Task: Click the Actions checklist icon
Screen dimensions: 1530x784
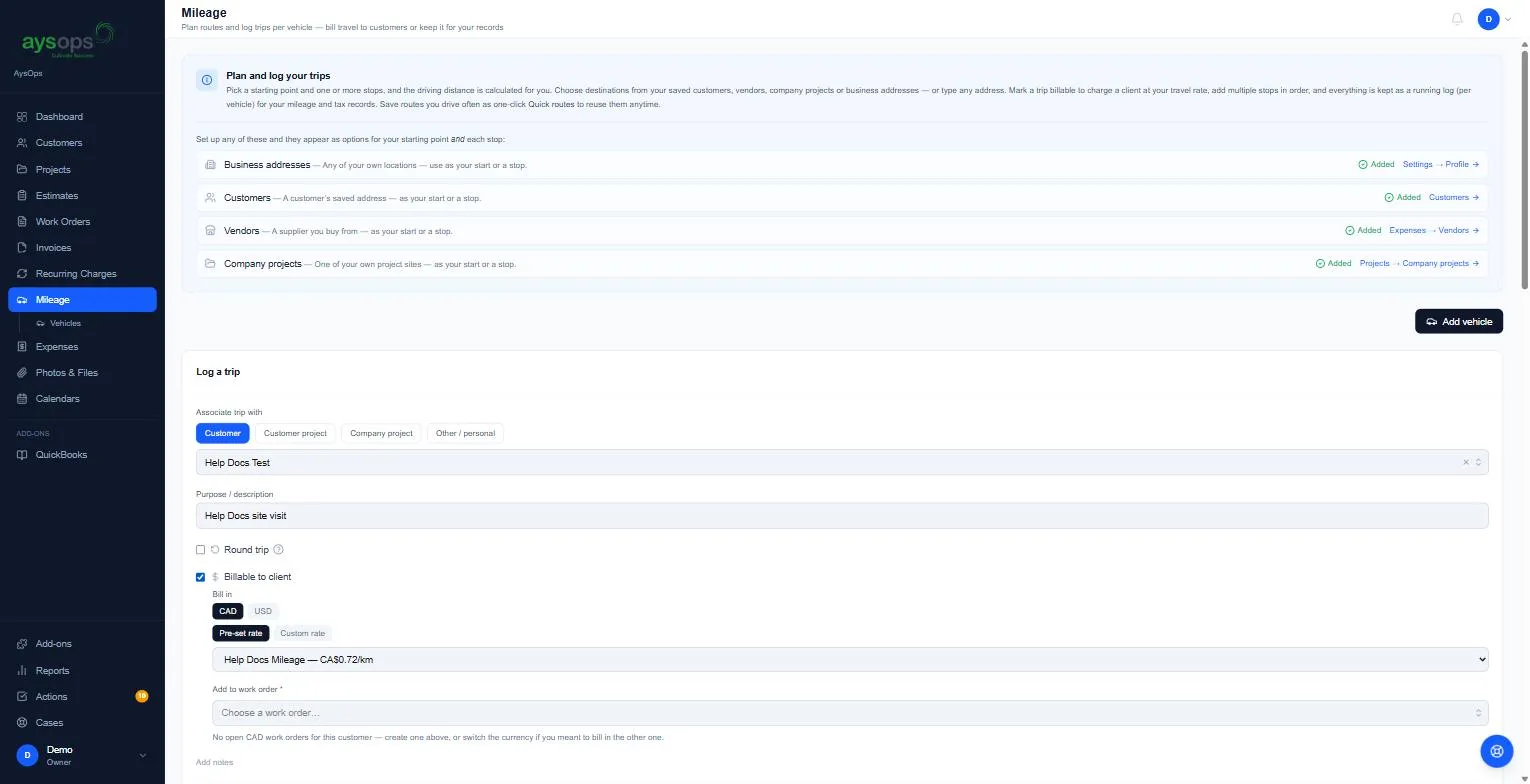Action: pos(22,696)
